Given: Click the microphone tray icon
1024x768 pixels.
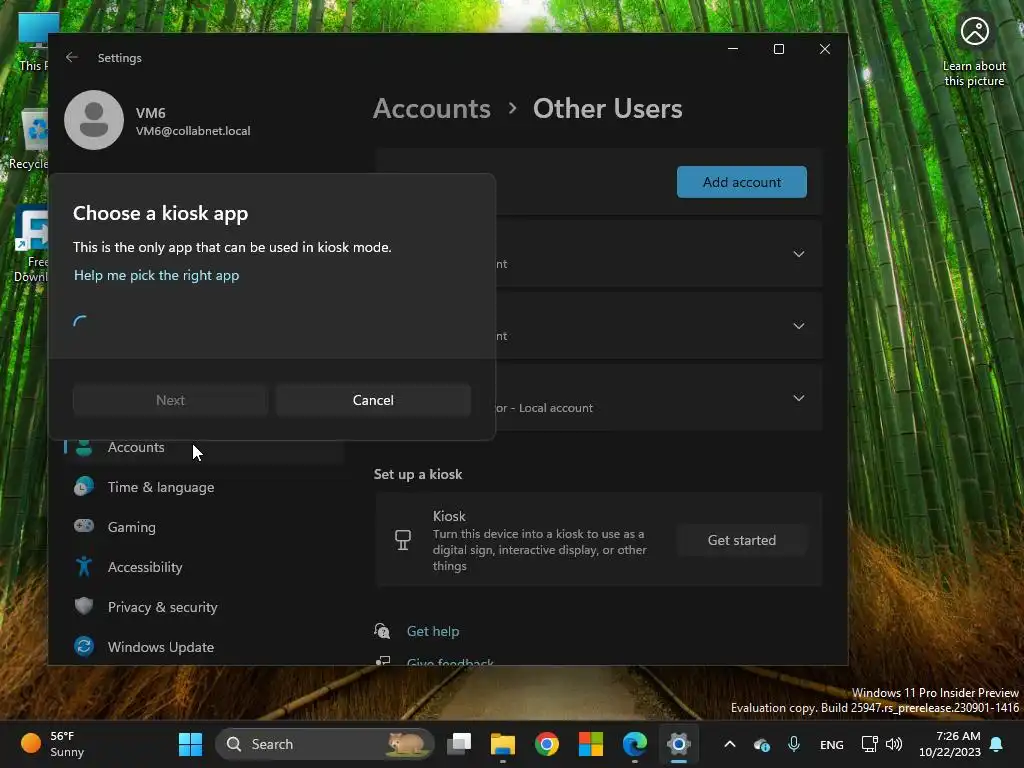Looking at the screenshot, I should [793, 744].
